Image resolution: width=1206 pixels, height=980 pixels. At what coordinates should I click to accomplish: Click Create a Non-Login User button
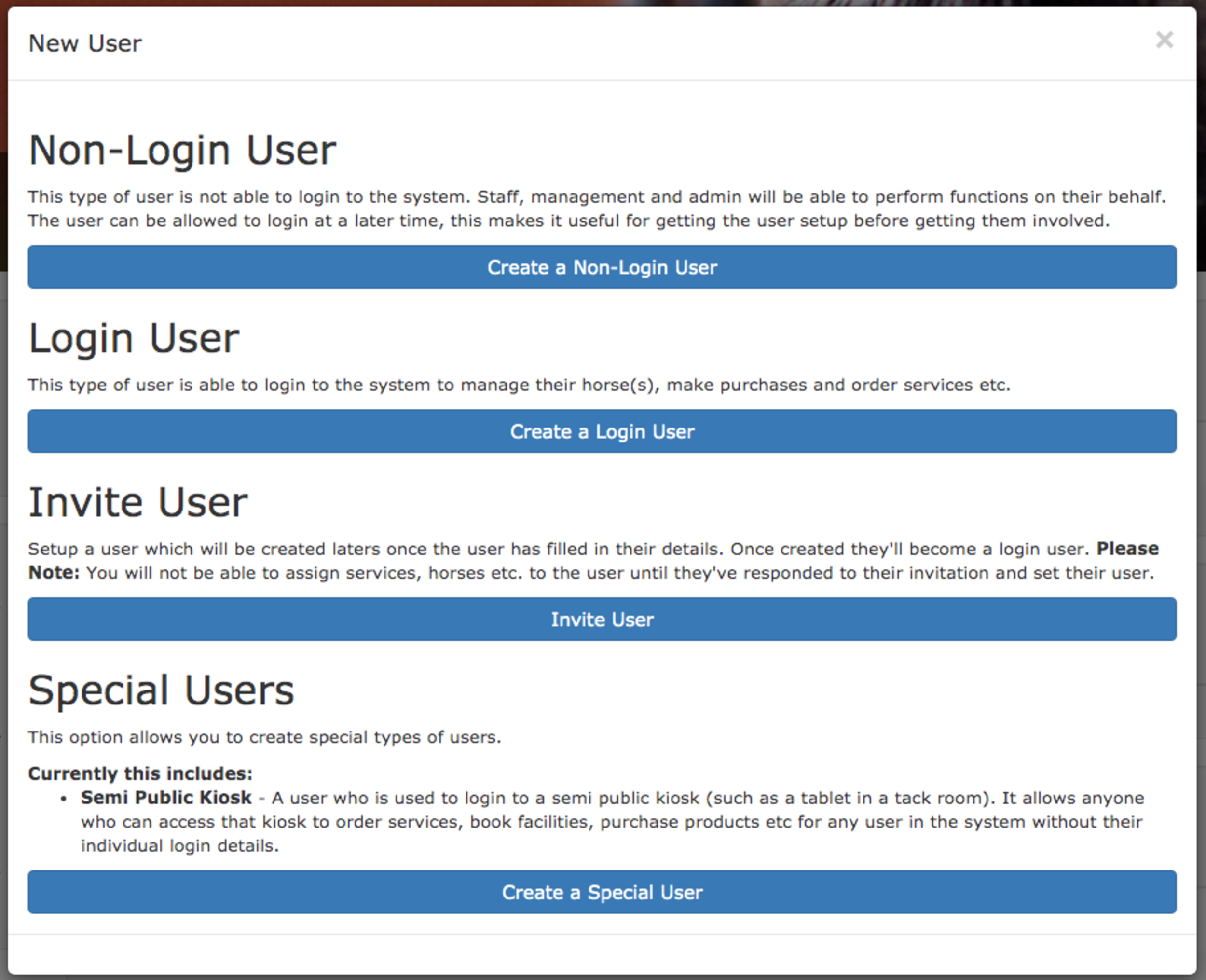[602, 267]
